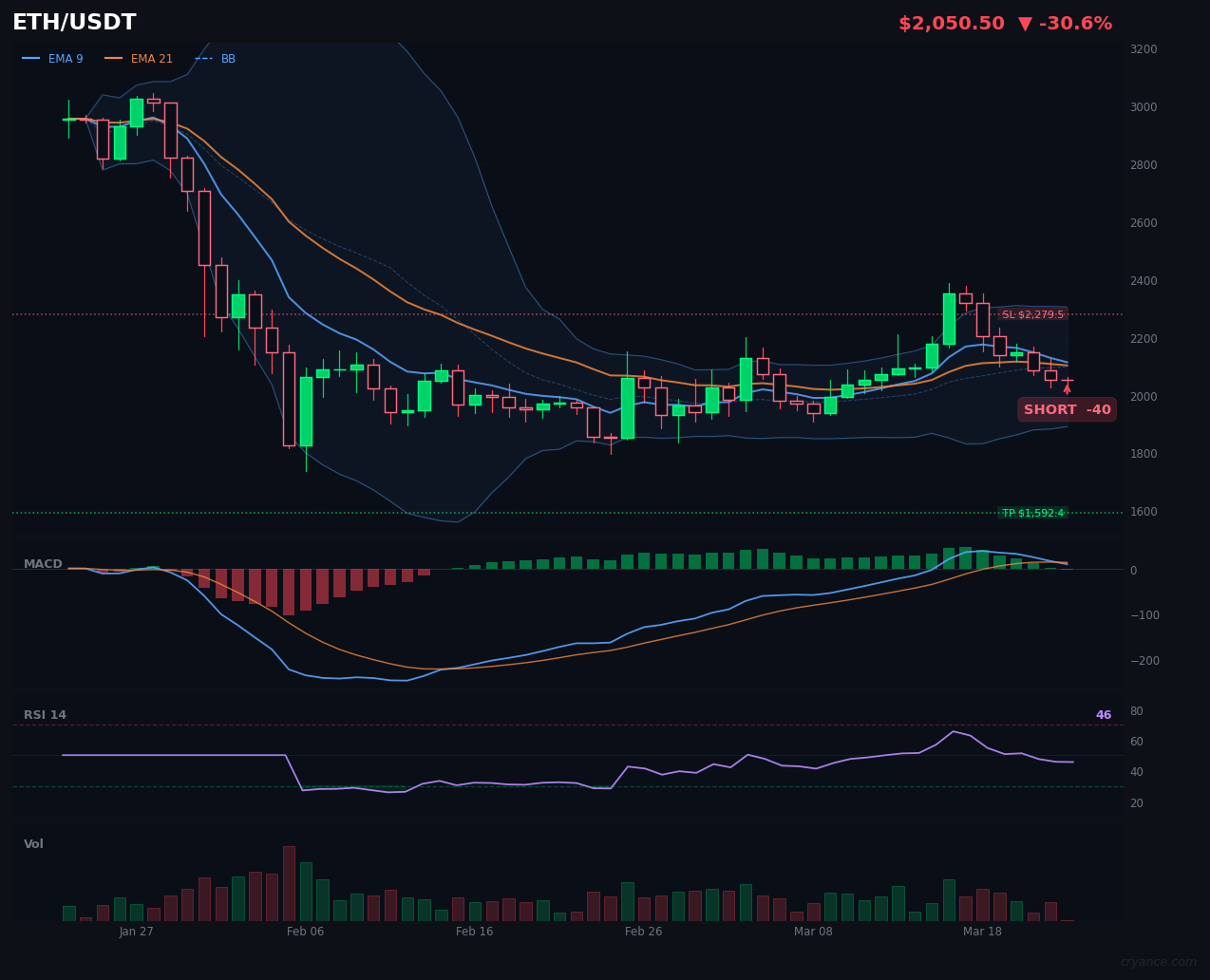Click the orange EMA 21 legend line

pyautogui.click(x=114, y=59)
